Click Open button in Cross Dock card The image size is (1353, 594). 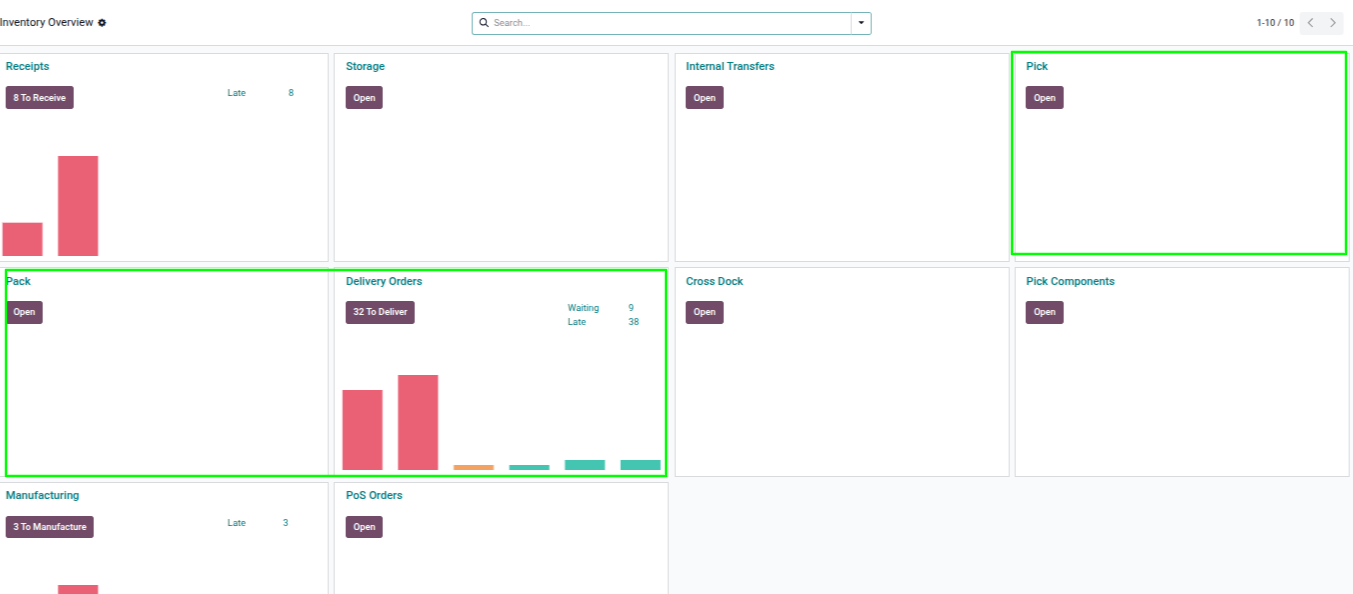click(x=705, y=312)
